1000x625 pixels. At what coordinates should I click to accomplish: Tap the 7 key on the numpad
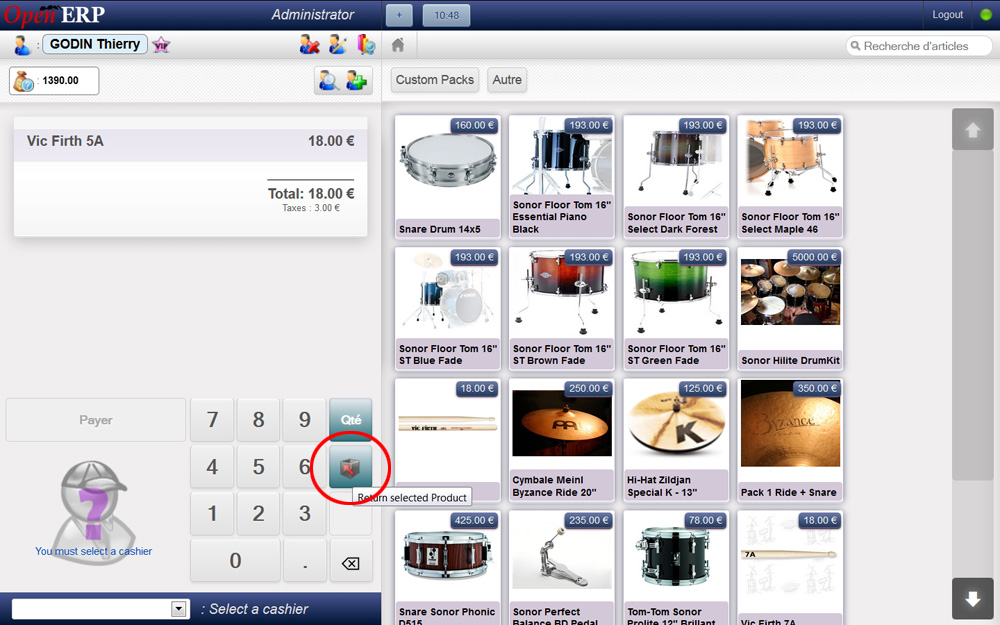pyautogui.click(x=212, y=420)
